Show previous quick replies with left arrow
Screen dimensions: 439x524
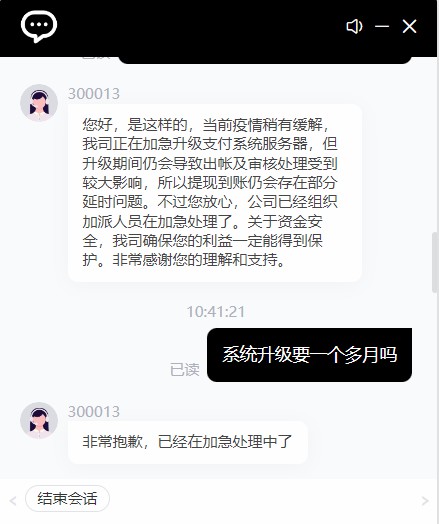tap(13, 501)
